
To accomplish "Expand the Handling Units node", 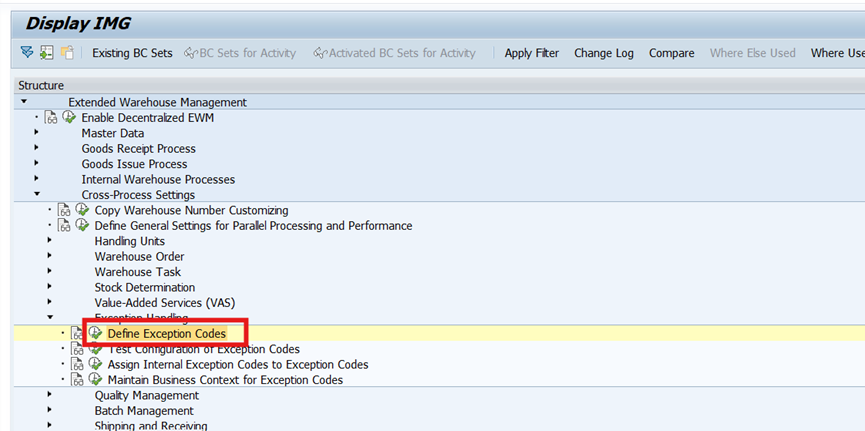I will click(50, 241).
